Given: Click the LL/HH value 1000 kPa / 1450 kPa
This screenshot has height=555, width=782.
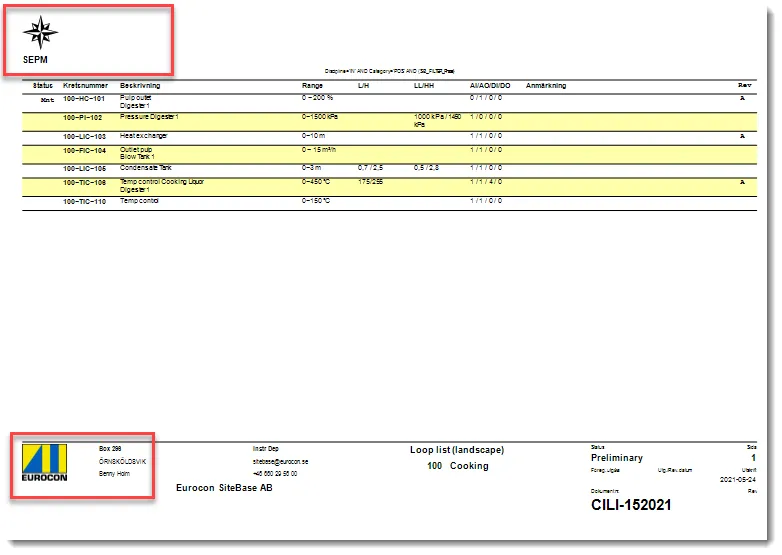Looking at the screenshot, I should point(437,120).
